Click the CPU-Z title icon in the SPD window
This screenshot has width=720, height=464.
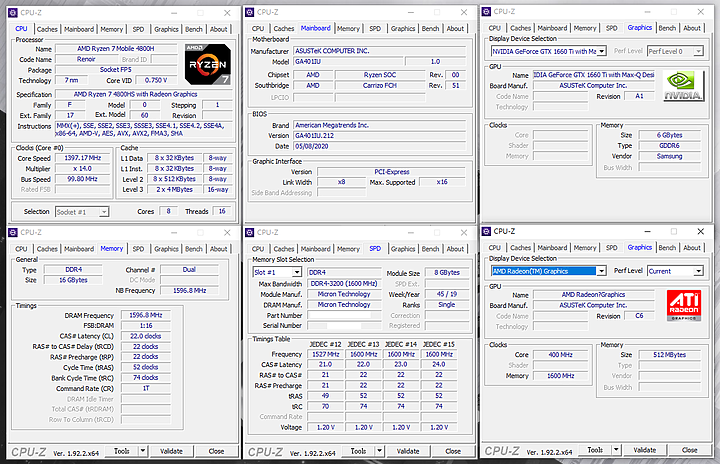[x=250, y=232]
